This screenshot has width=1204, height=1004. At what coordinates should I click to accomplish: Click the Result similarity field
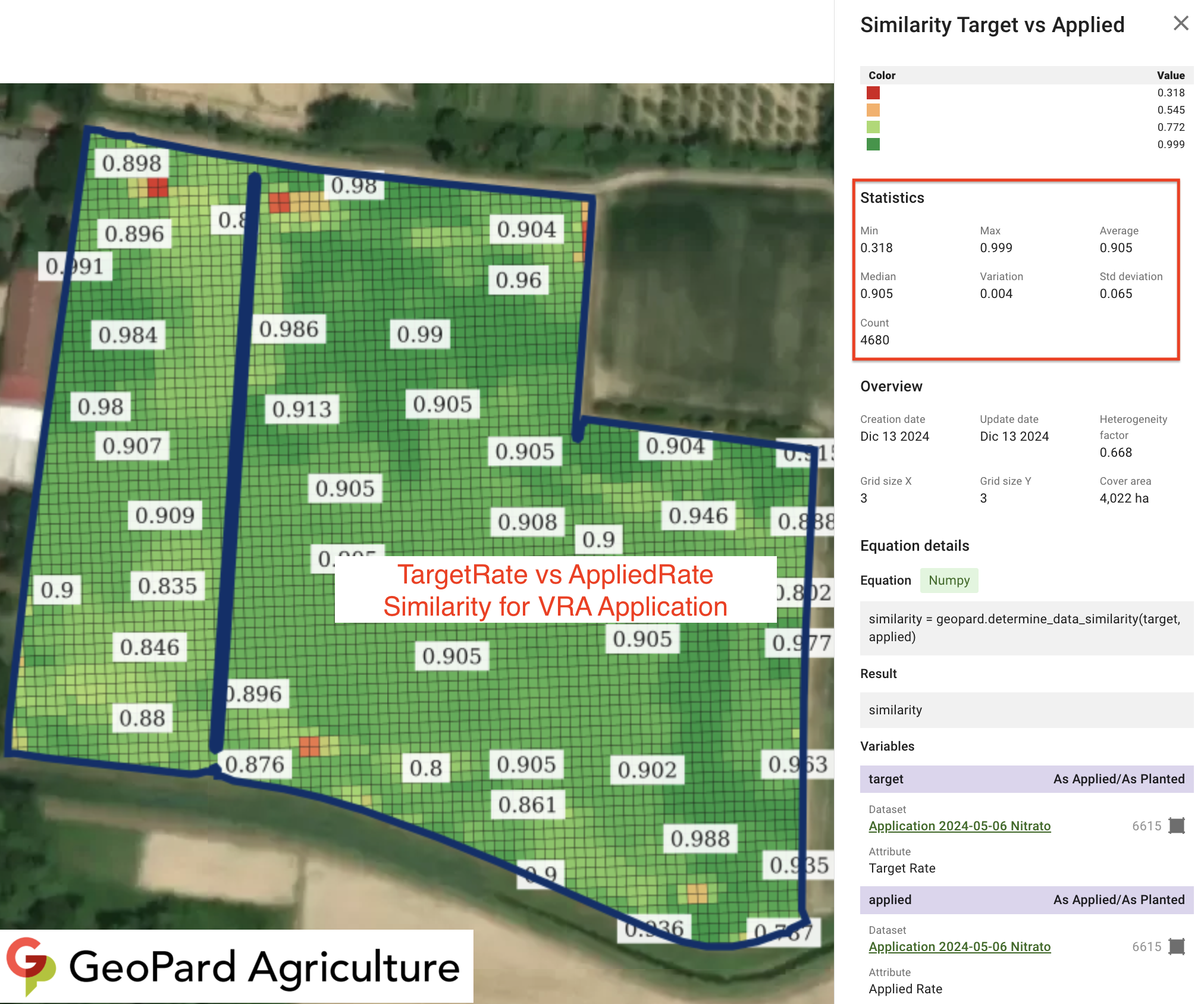tap(1026, 710)
